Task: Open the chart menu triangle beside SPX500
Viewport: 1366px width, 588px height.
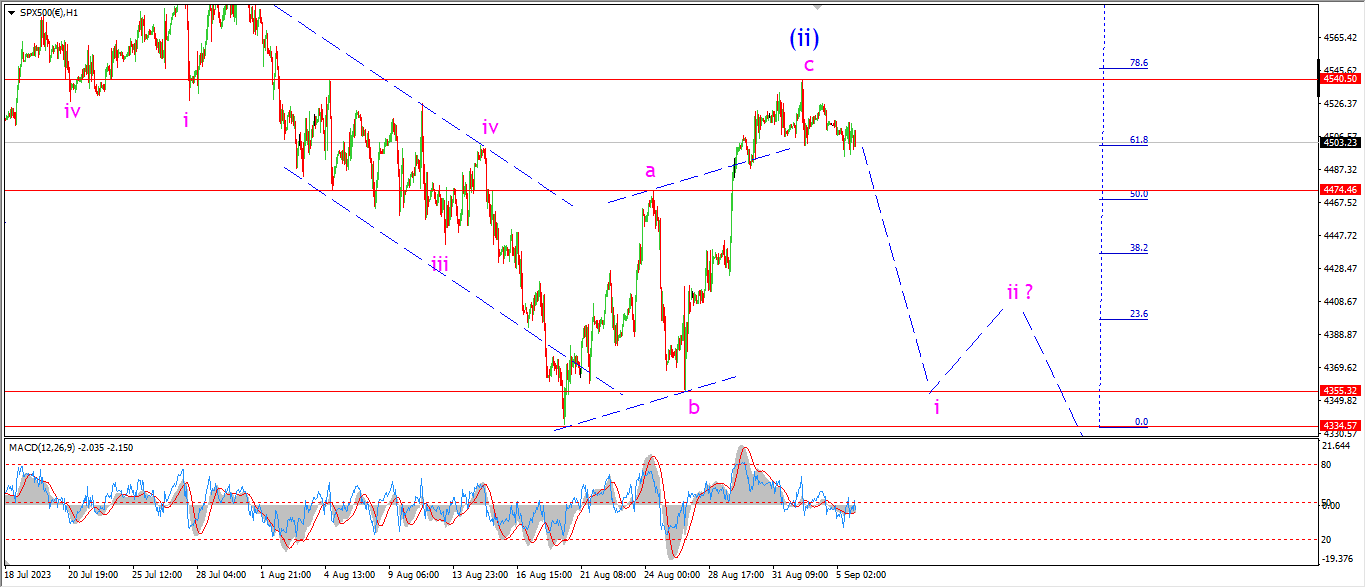Action: click(11, 12)
